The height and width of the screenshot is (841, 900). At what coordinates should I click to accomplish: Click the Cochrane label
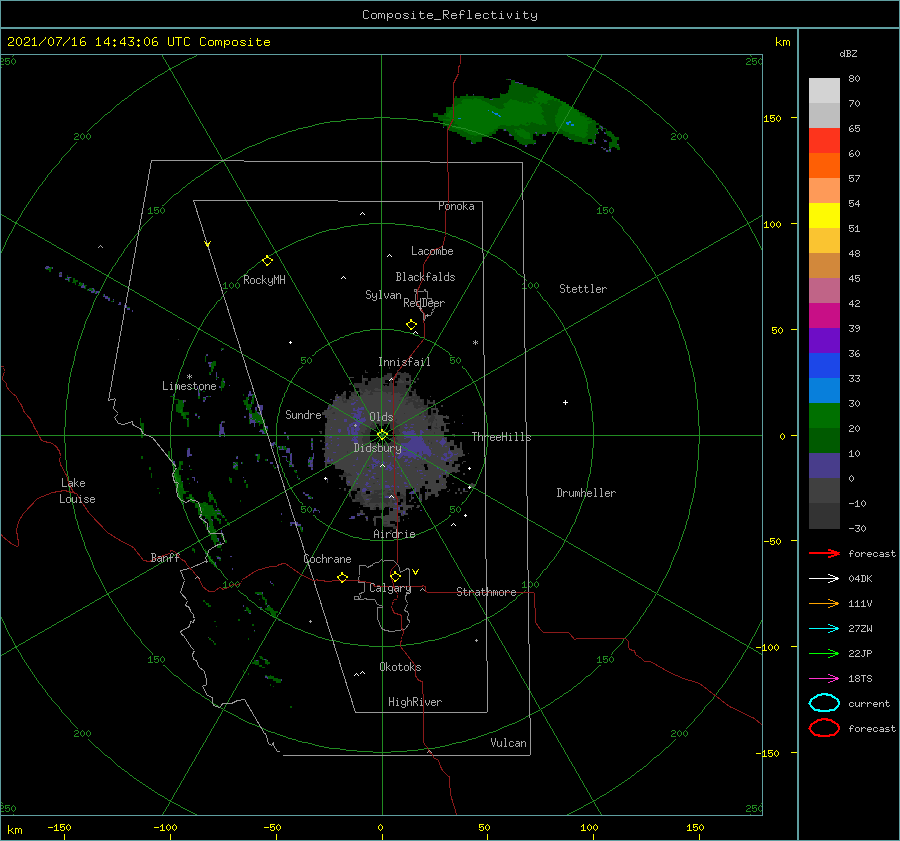coord(327,559)
